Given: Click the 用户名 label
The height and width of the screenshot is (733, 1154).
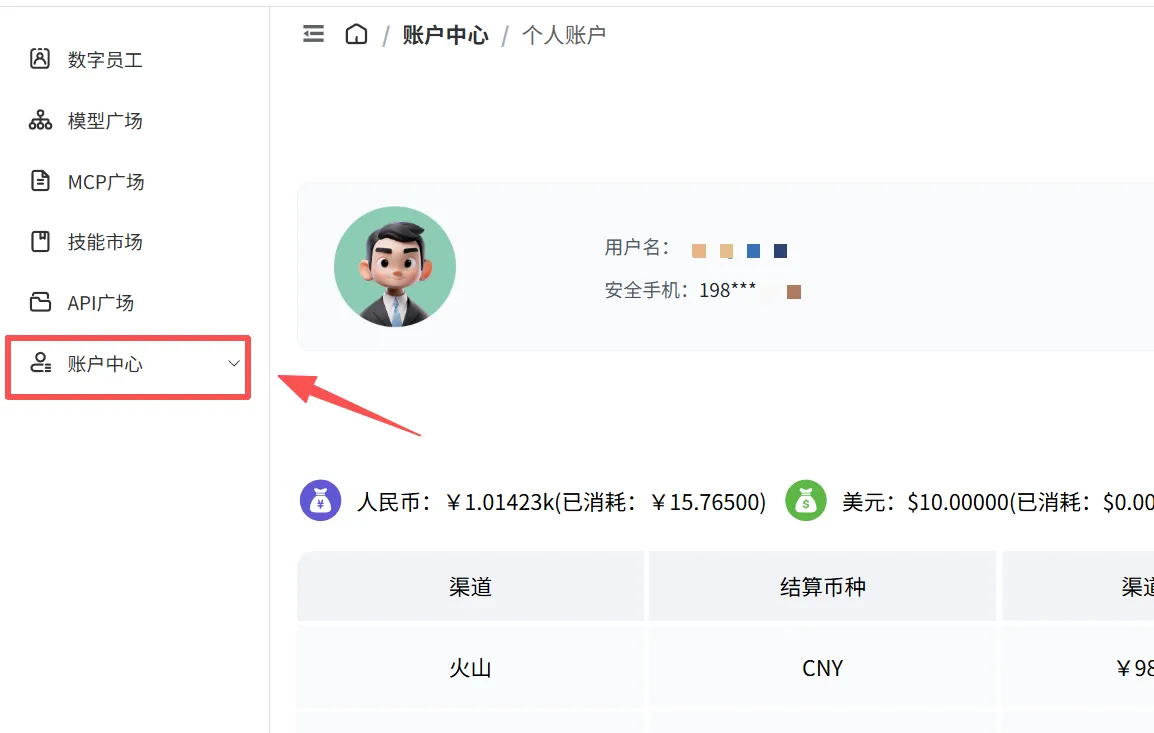Looking at the screenshot, I should (637, 247).
